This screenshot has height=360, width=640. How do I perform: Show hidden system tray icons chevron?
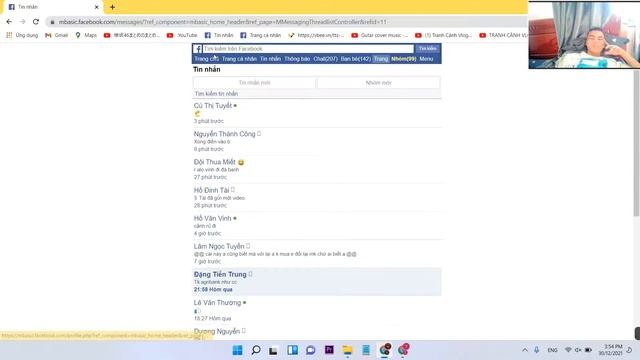(x=525, y=350)
